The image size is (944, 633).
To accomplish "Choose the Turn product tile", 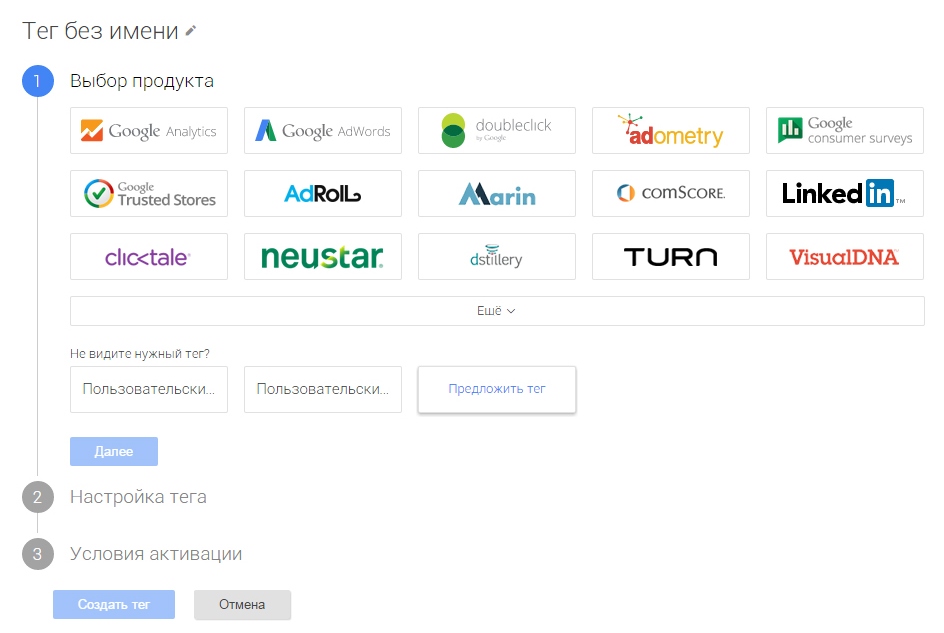I will pyautogui.click(x=671, y=257).
